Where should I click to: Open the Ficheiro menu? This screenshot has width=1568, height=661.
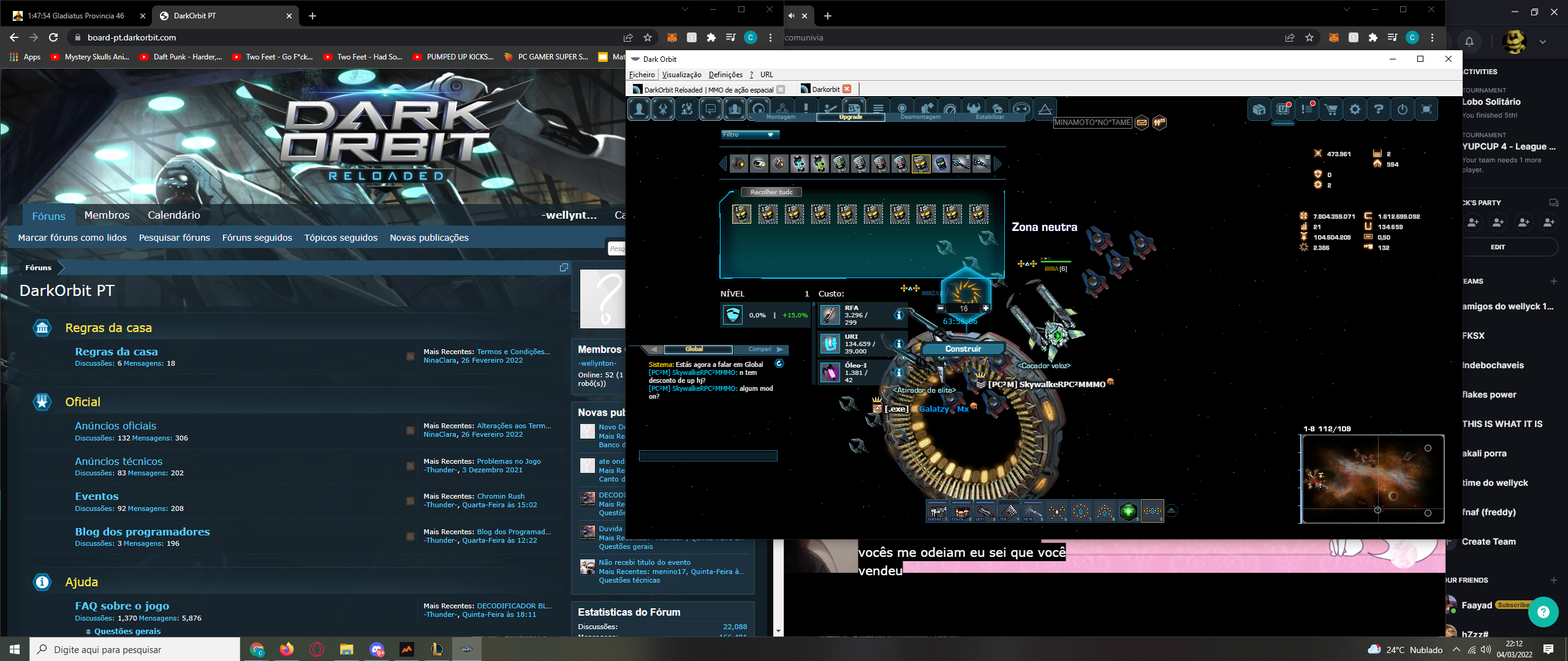pos(642,75)
